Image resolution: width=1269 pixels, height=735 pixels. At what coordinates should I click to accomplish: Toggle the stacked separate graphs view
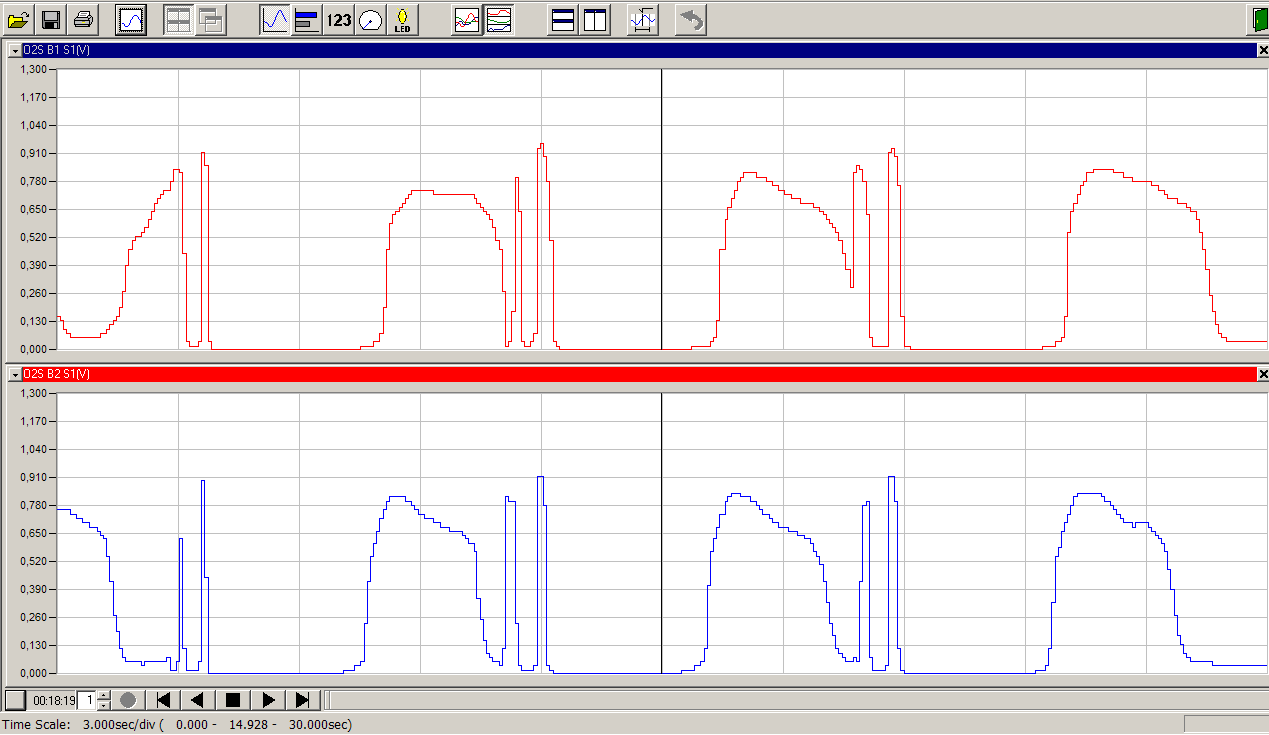pyautogui.click(x=498, y=19)
